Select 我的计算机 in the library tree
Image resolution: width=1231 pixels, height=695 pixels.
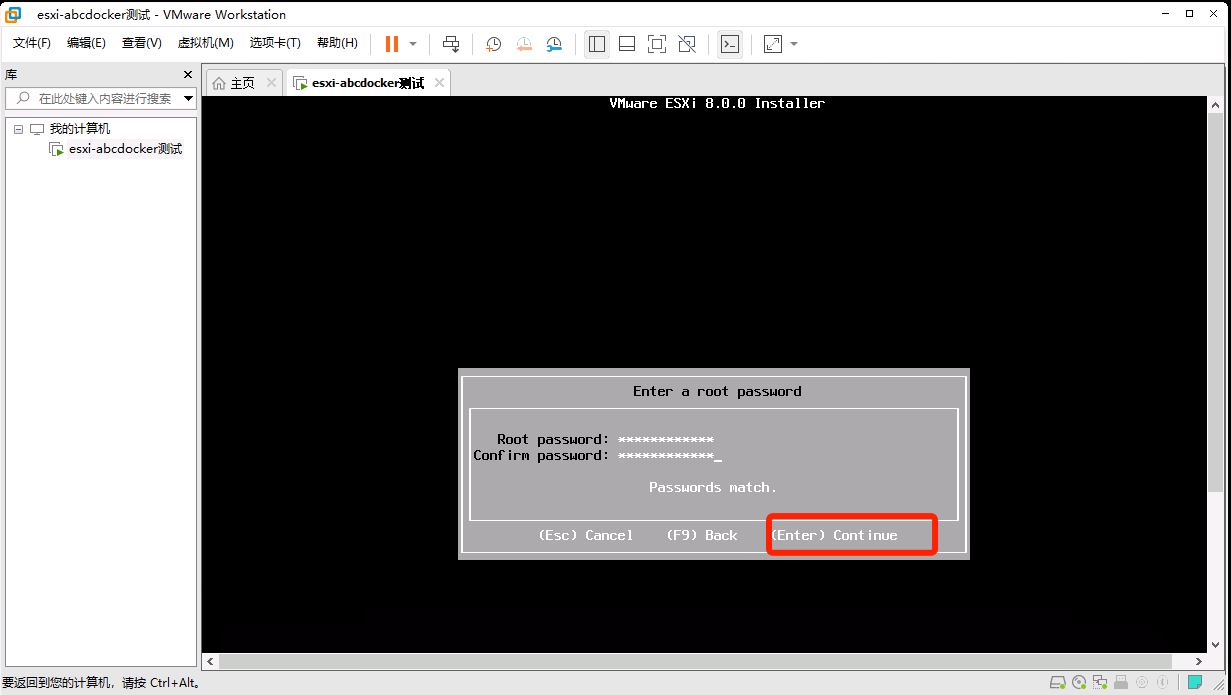tap(80, 129)
